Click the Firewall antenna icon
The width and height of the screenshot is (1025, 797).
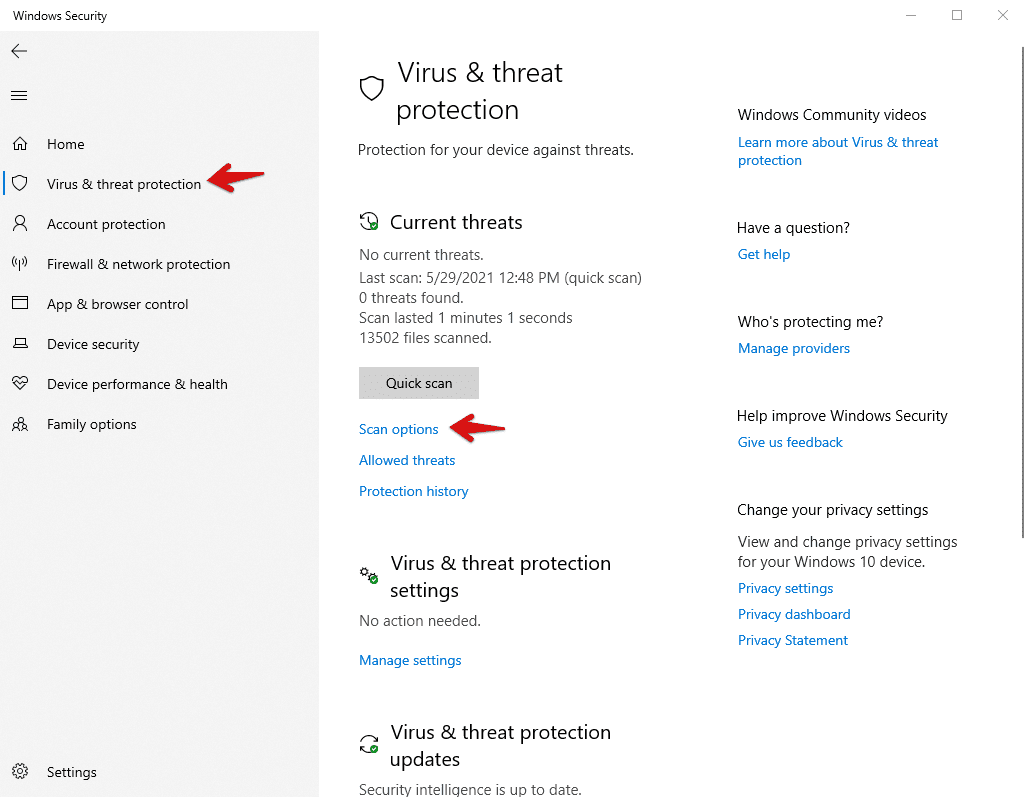[20, 263]
